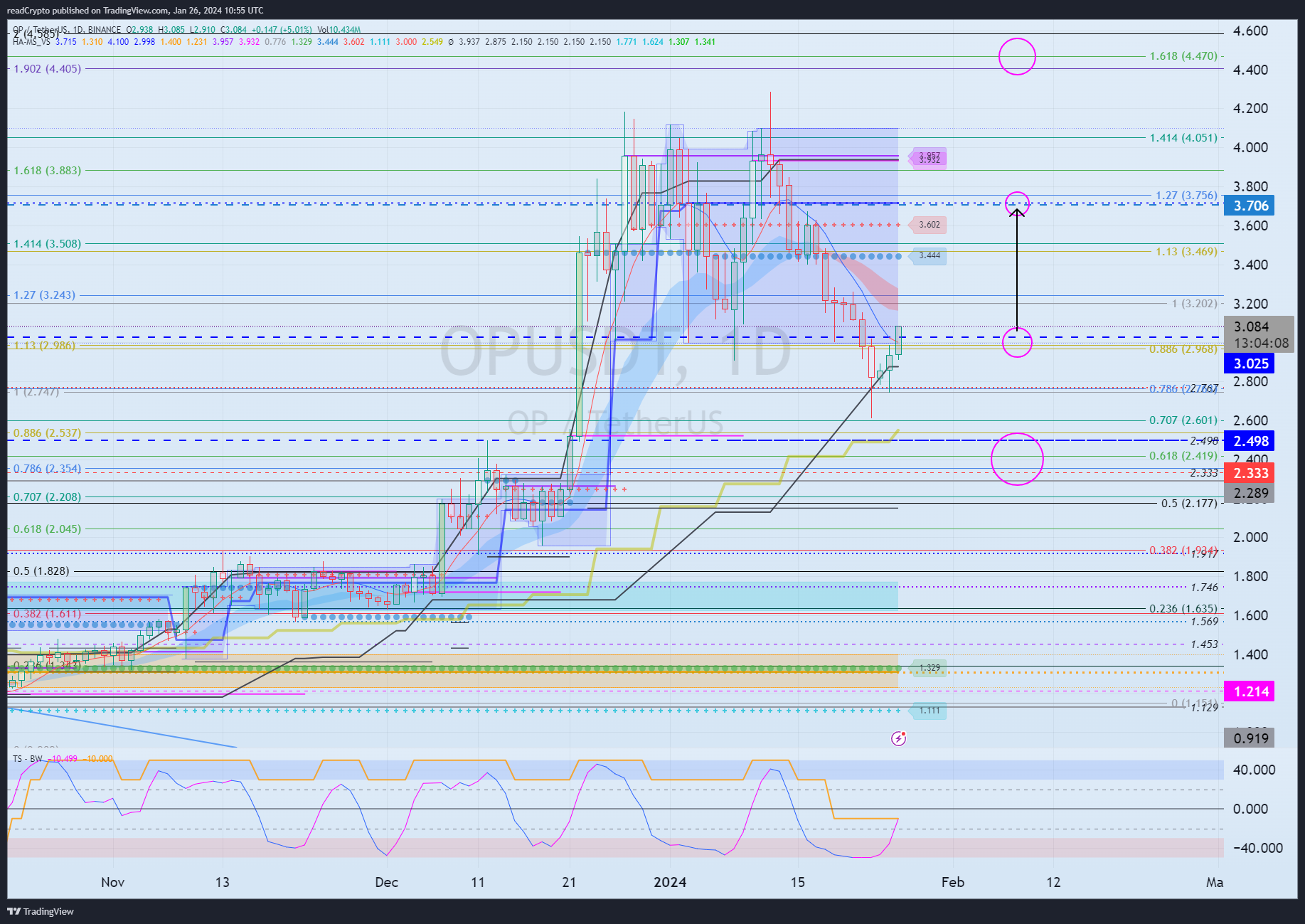This screenshot has width=1305, height=924.
Task: Click the lightning bolt event icon on the chart
Action: click(898, 738)
